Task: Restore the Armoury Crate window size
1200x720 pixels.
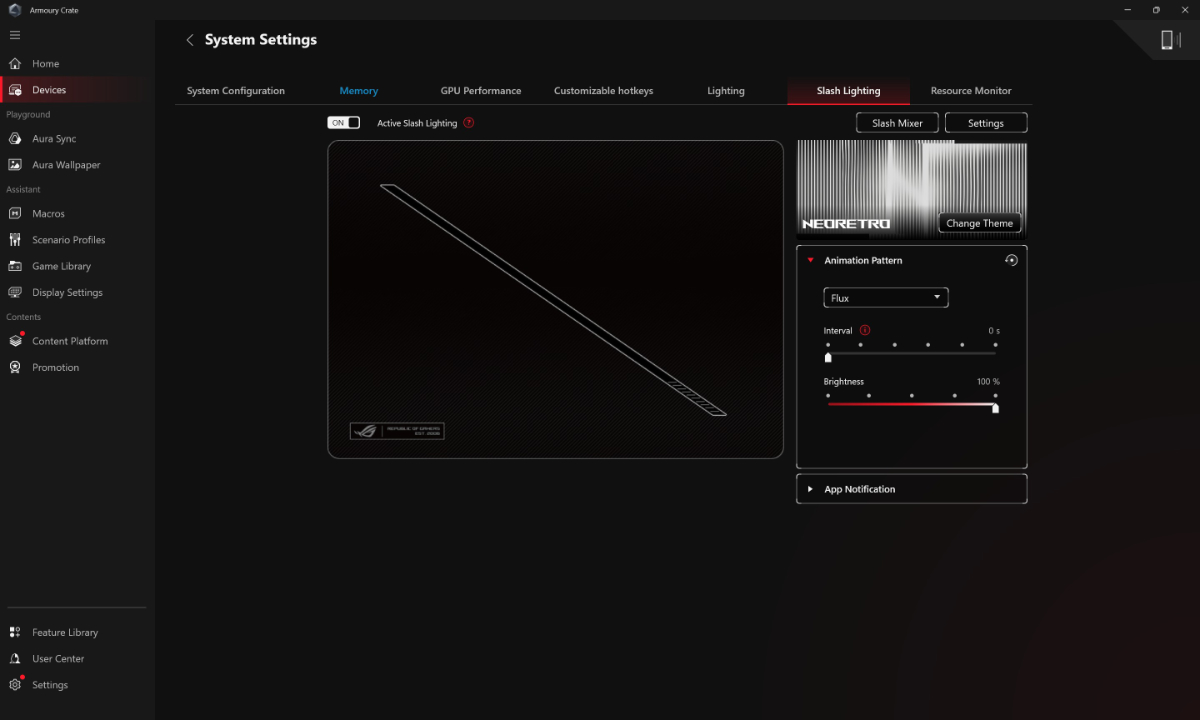Action: coord(1156,9)
